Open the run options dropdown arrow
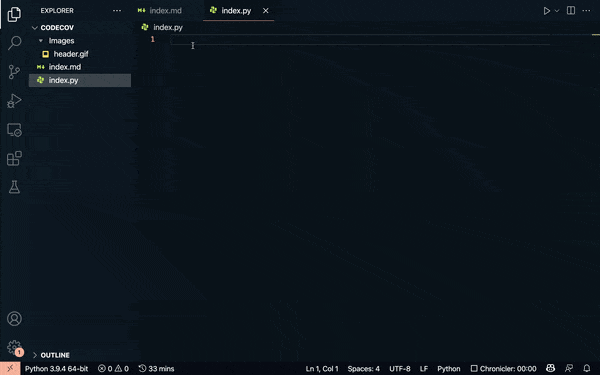The image size is (600, 375). (557, 11)
